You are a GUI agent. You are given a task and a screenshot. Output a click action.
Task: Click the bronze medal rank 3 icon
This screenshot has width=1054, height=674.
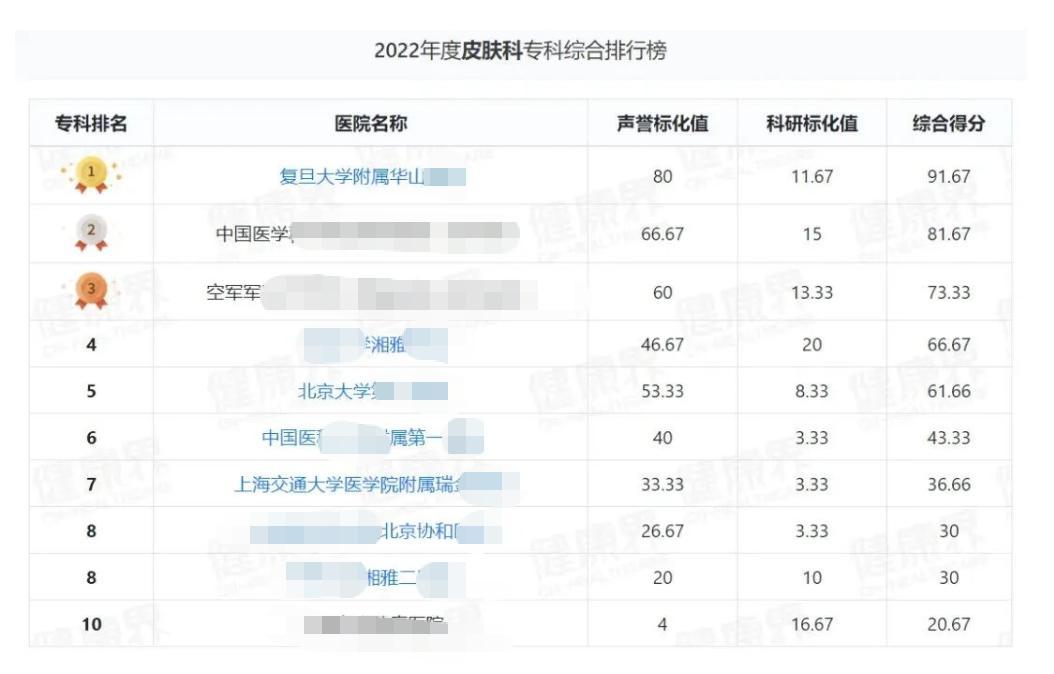point(91,291)
